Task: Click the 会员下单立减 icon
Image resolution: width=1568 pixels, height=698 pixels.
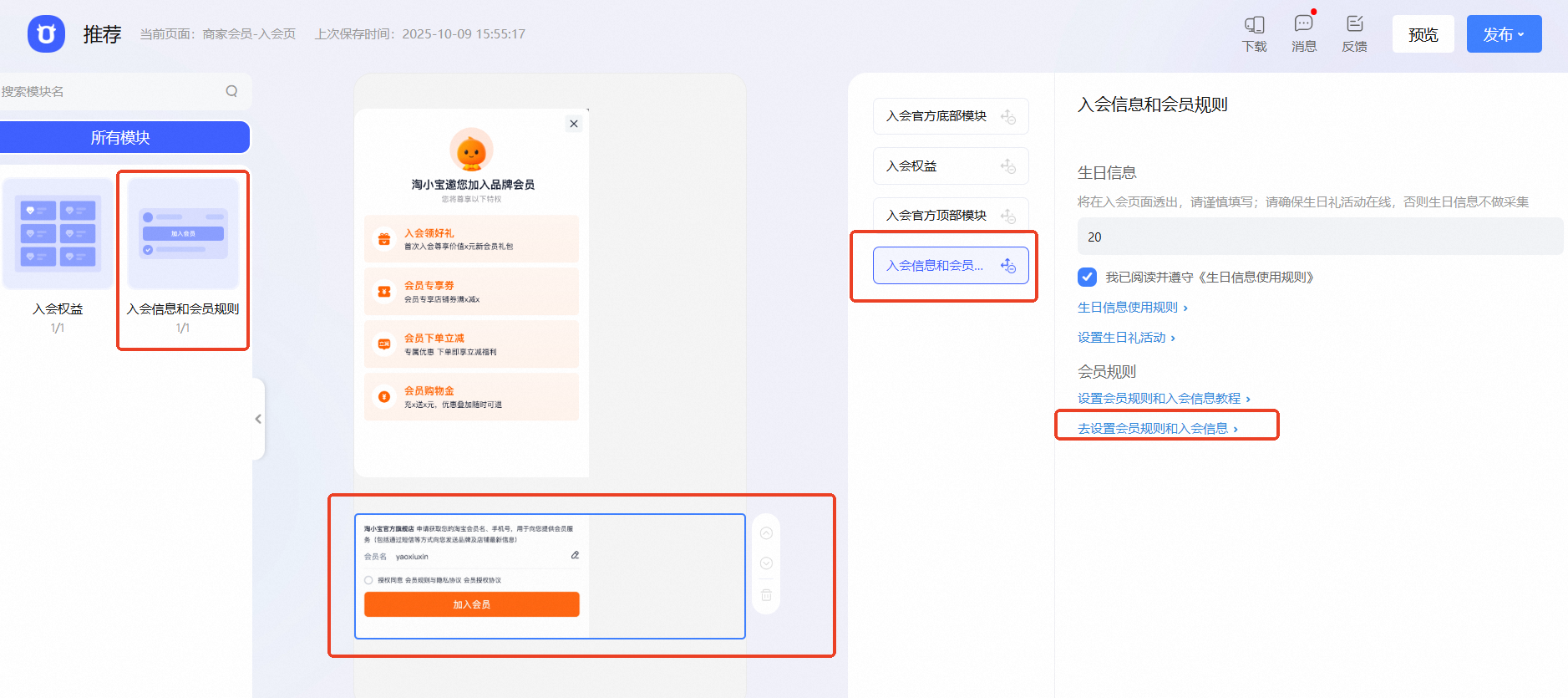Action: (384, 344)
